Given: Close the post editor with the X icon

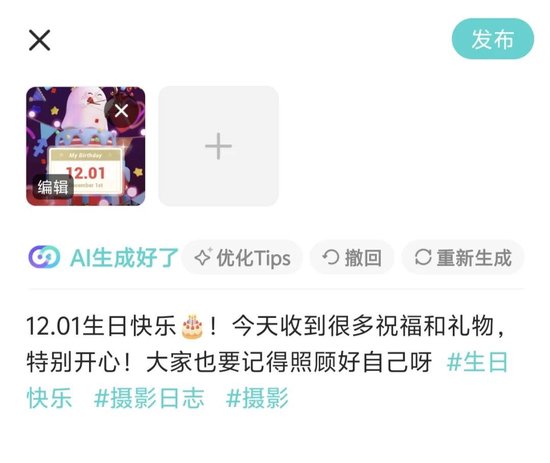Looking at the screenshot, I should (x=39, y=40).
